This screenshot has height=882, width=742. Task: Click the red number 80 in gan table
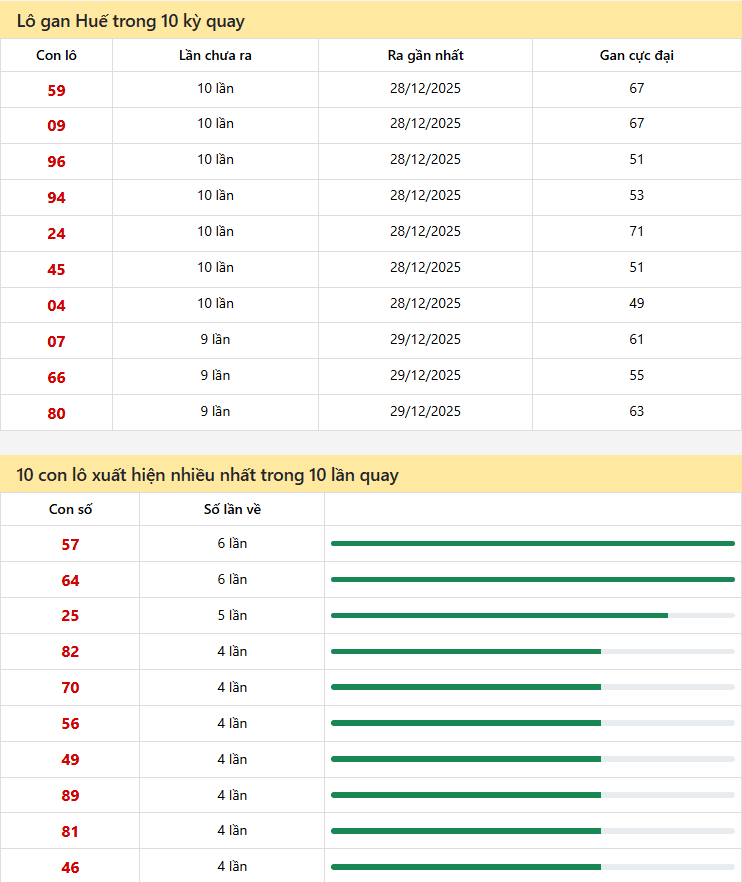tap(56, 414)
